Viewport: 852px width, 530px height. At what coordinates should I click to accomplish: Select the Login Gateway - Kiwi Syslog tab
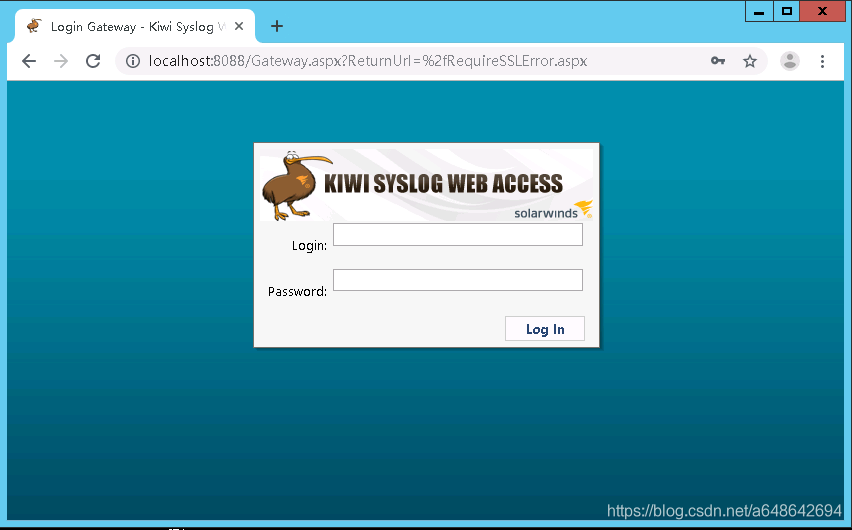(135, 26)
